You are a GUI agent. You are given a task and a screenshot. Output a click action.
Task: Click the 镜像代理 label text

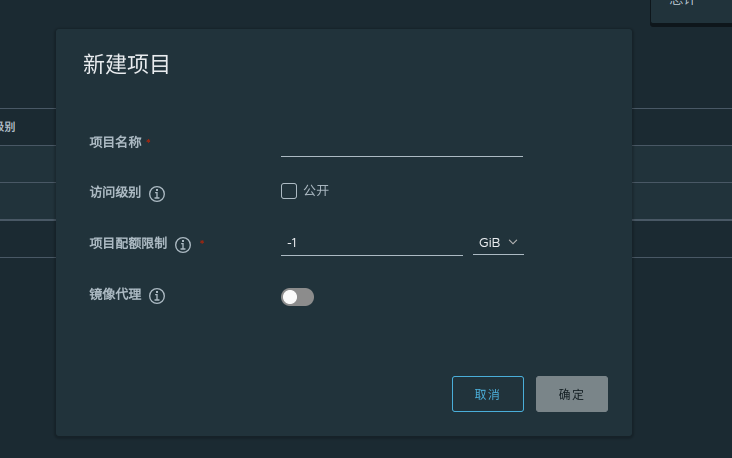pyautogui.click(x=115, y=295)
